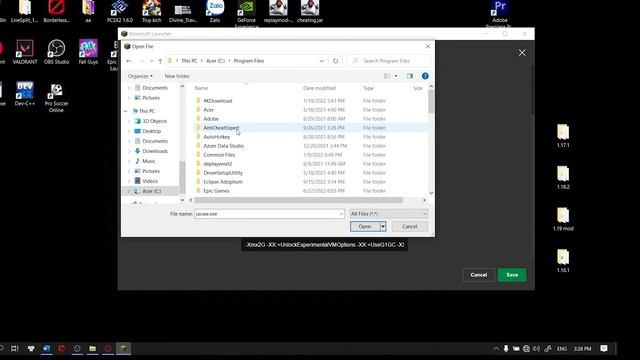The image size is (640, 360).
Task: Open the 1.18.2 folder on the desktop
Action: point(563,178)
